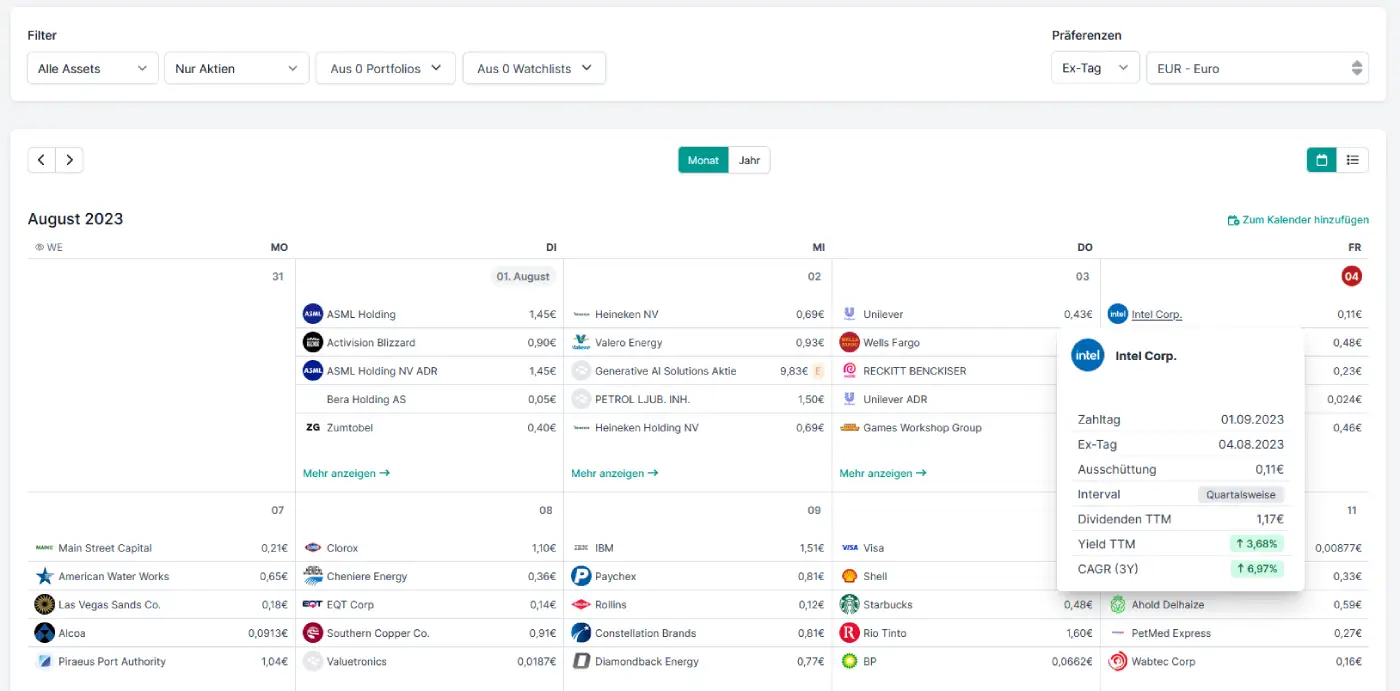Click the Wells Fargo logo icon

[852, 342]
